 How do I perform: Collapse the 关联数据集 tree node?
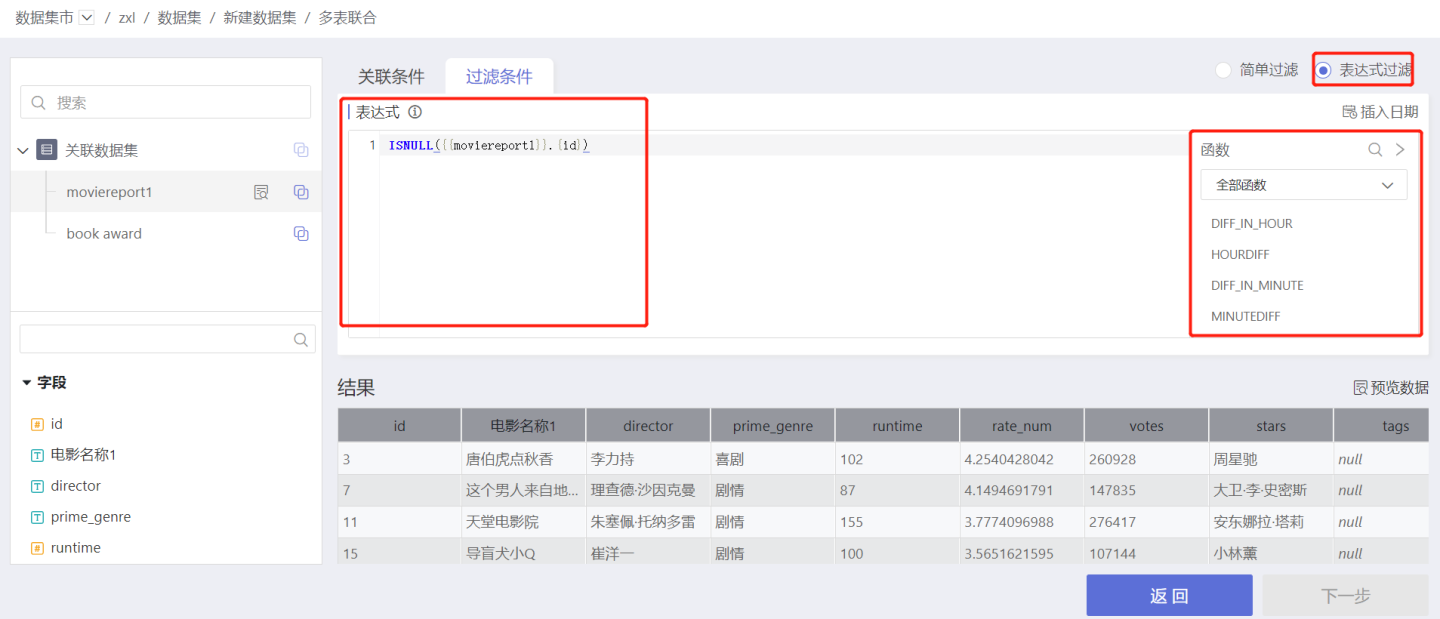tap(23, 151)
